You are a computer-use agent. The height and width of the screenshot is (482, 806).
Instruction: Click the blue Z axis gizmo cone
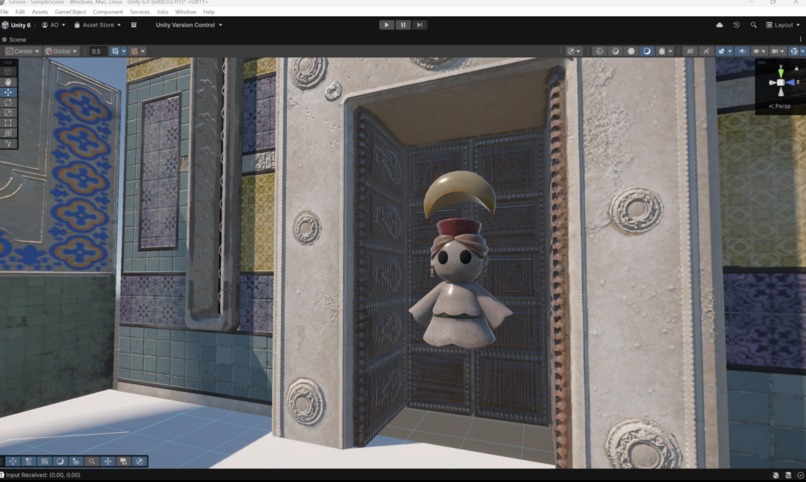pos(791,82)
